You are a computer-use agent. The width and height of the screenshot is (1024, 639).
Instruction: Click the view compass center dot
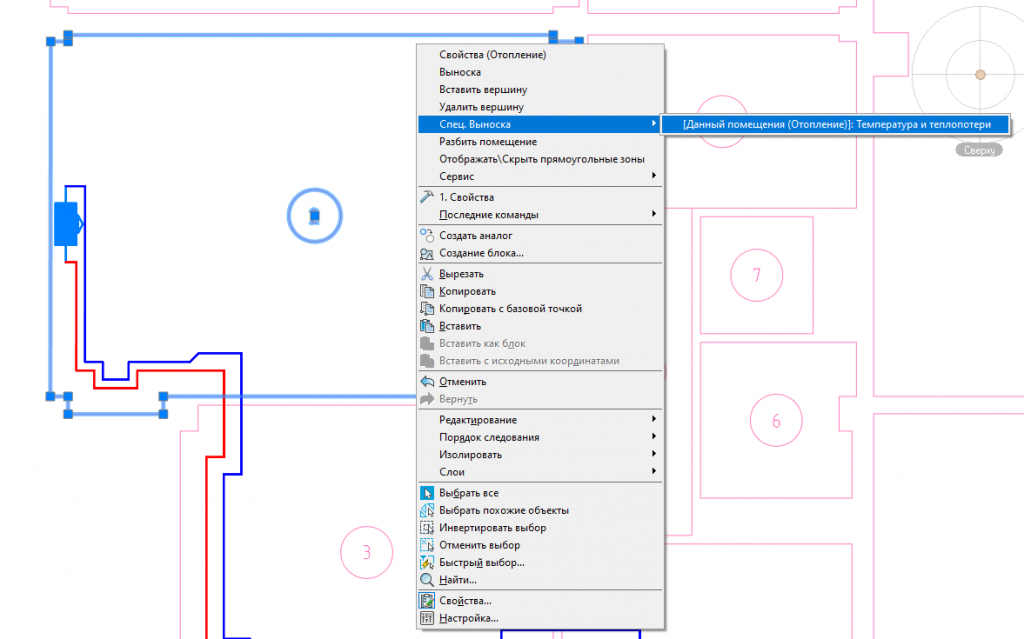[980, 74]
